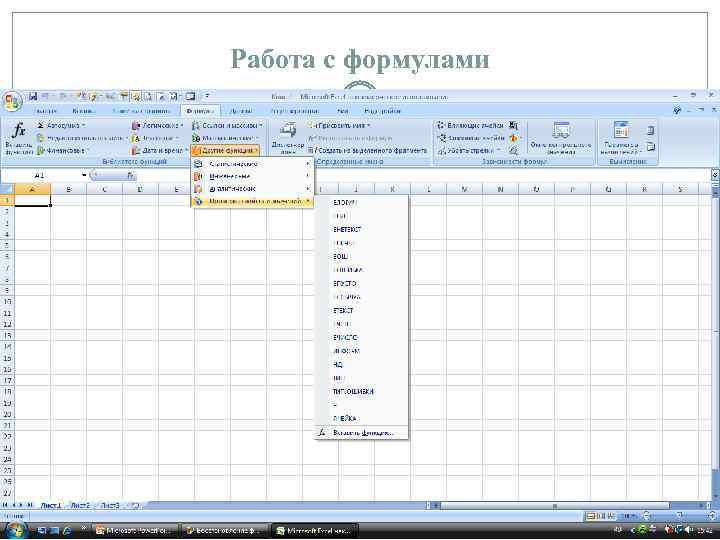Viewport: 720px width, 540px height.
Task: Click Создать из выделенного фрагмента
Action: click(367, 151)
